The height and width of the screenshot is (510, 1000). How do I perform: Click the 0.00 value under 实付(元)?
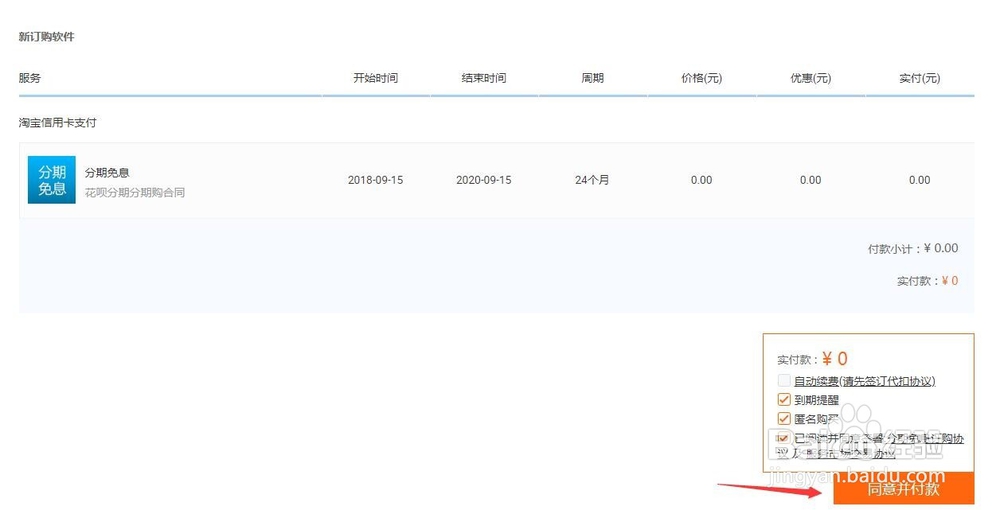tap(920, 180)
